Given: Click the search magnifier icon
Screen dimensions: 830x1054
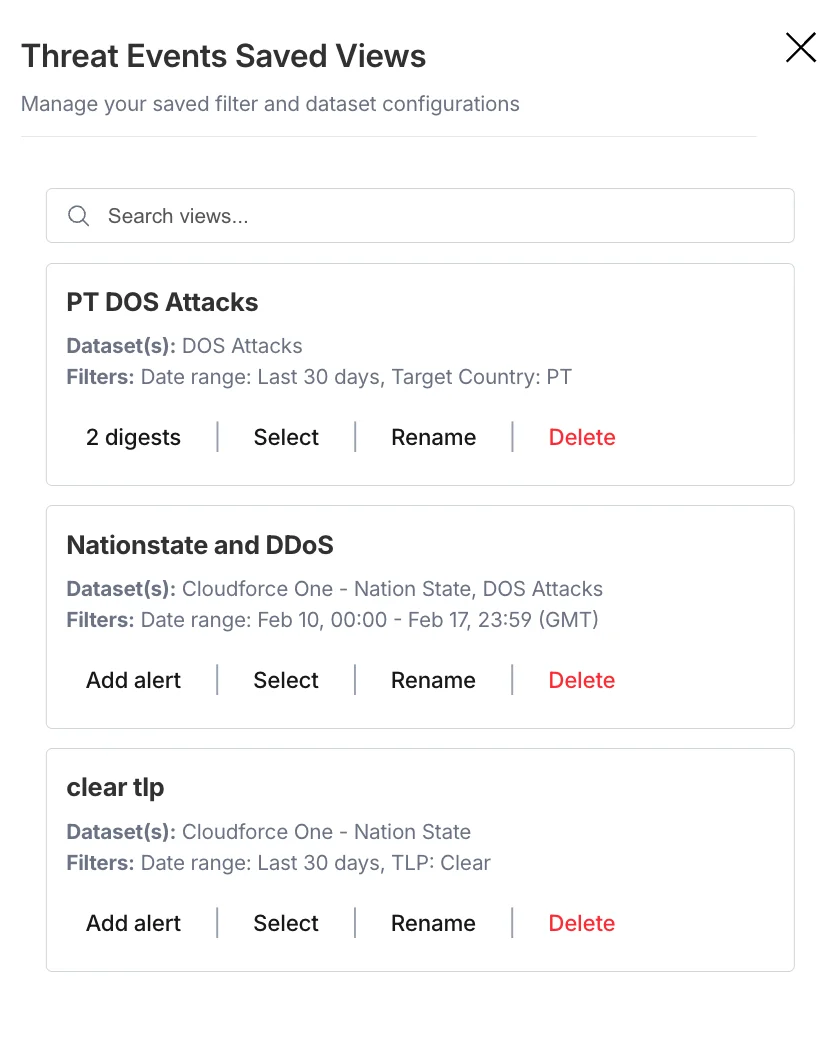Looking at the screenshot, I should (x=78, y=215).
